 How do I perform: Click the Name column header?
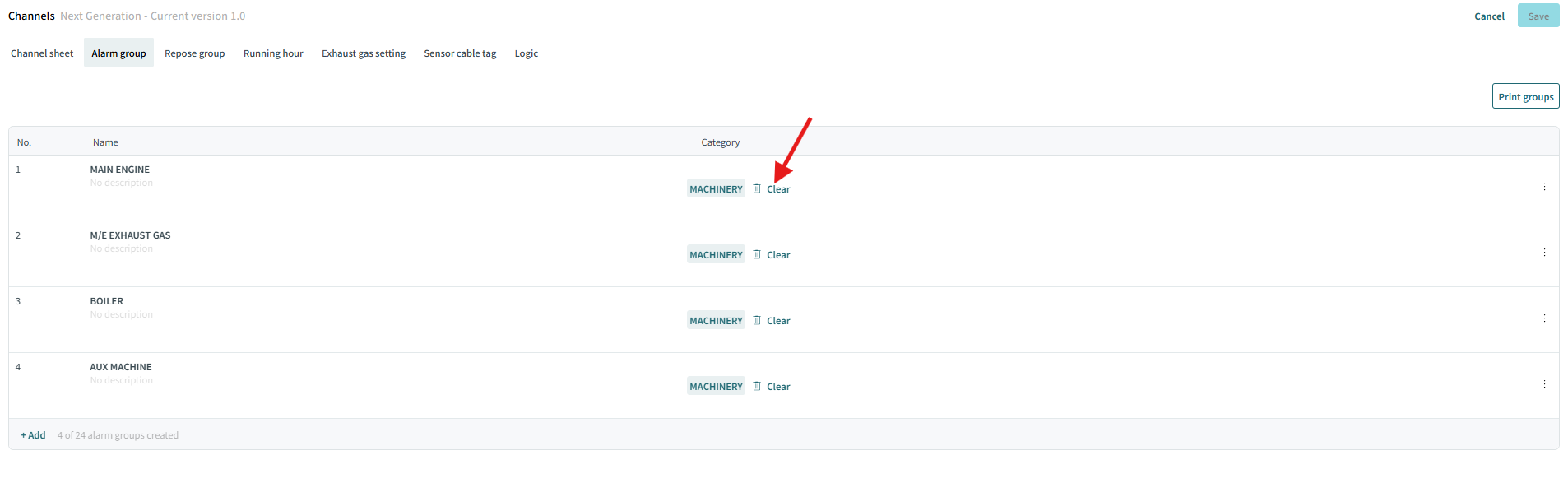(105, 142)
